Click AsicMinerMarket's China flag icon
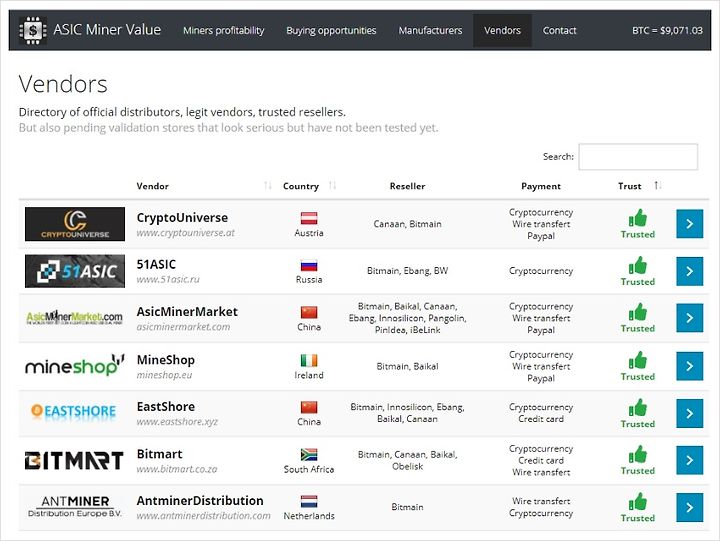 pyautogui.click(x=309, y=312)
